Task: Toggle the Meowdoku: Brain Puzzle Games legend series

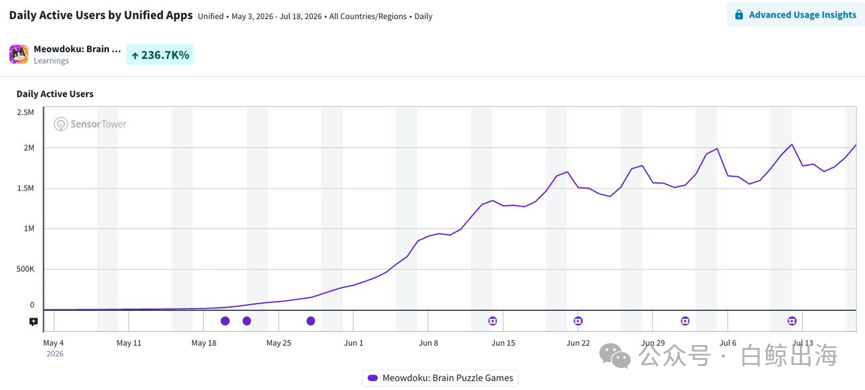Action: pos(440,378)
